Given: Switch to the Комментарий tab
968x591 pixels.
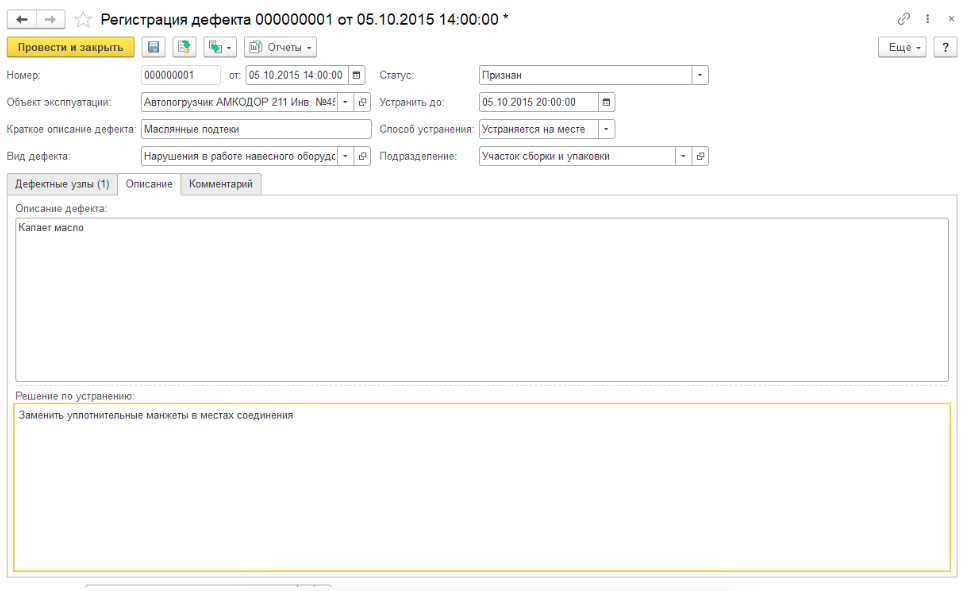Looking at the screenshot, I should coord(221,184).
